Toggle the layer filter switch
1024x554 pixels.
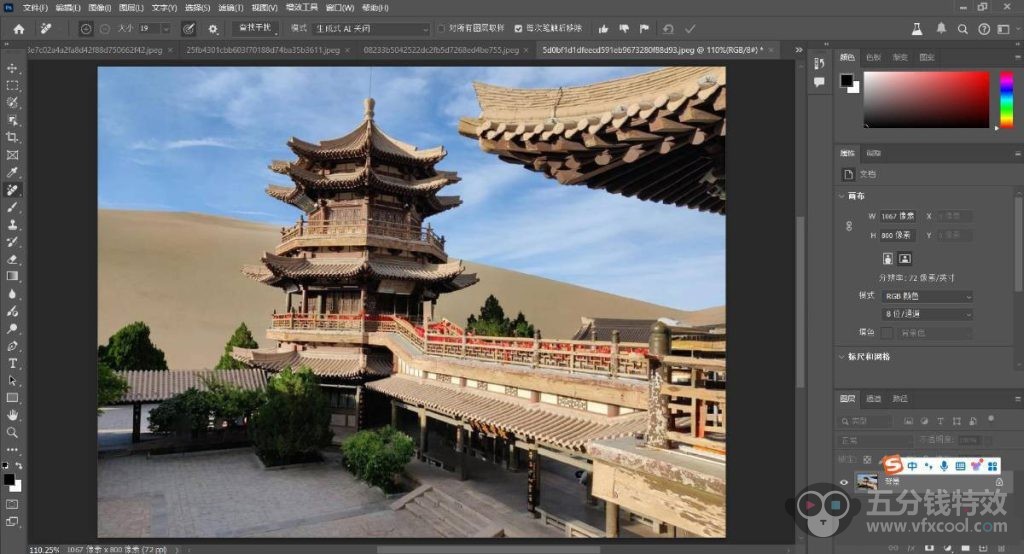pos(991,418)
